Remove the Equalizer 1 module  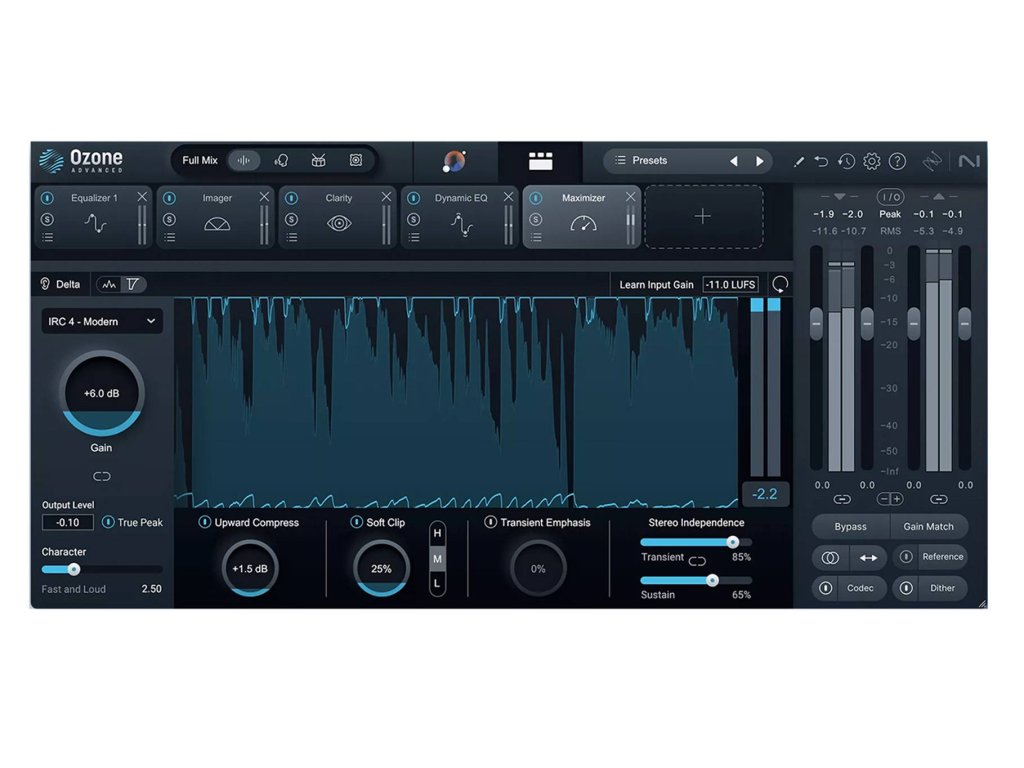pyautogui.click(x=142, y=197)
